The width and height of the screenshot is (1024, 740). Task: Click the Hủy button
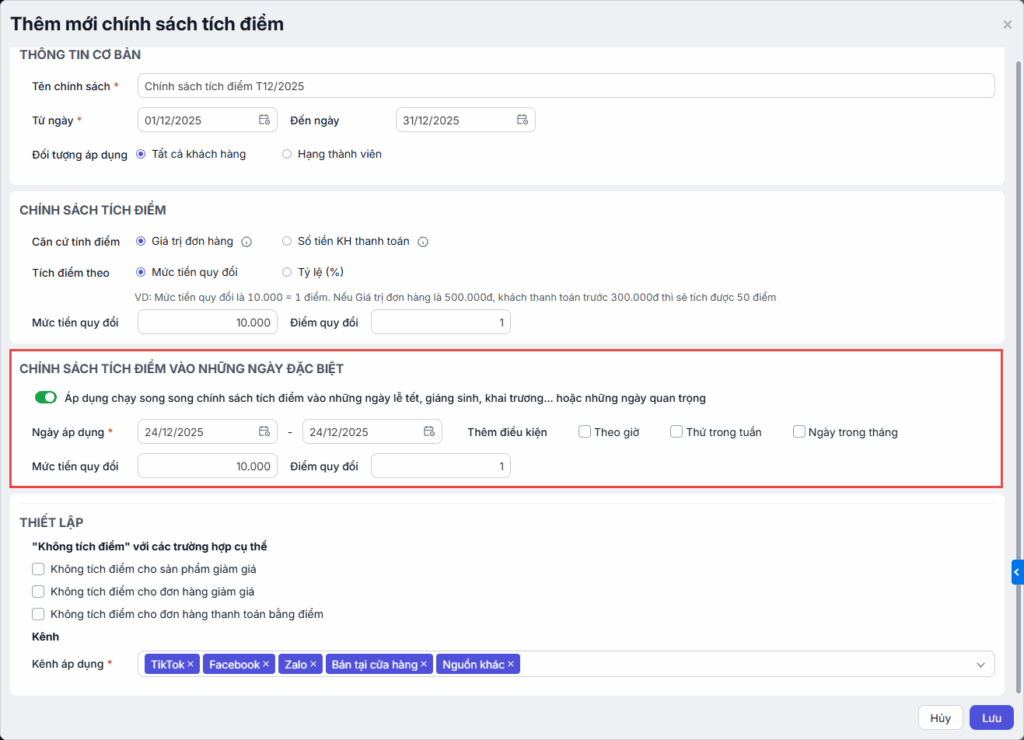[x=940, y=718]
